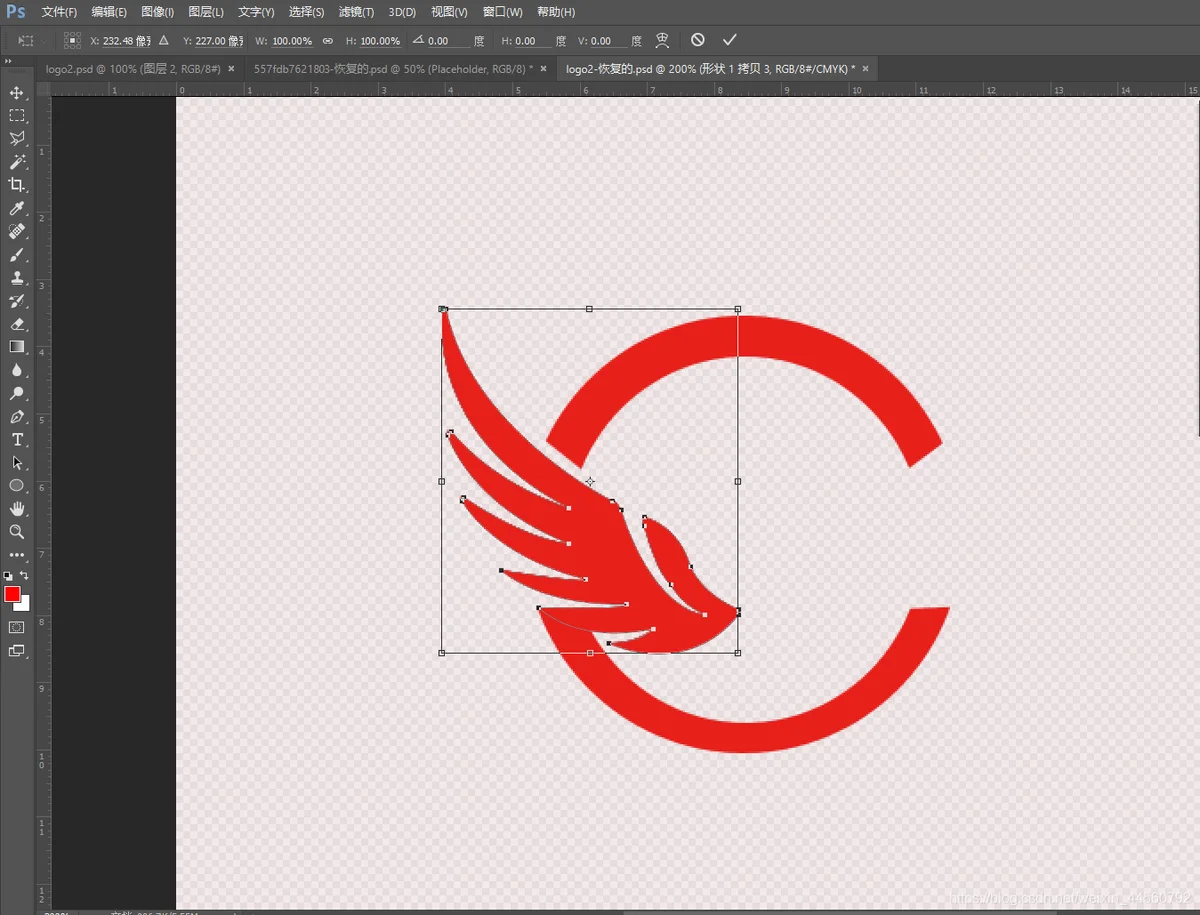Open the 编辑(E) menu

tap(109, 12)
